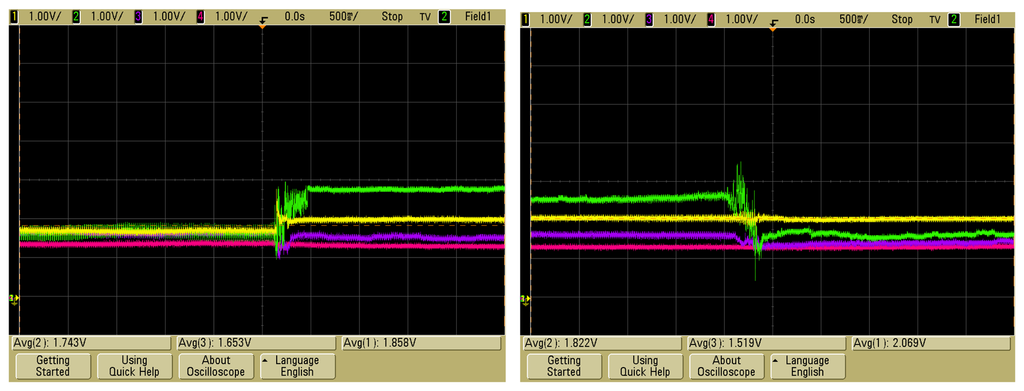Click trigger source 2 badge beside TV, right scope
Image resolution: width=1024 pixels, height=391 pixels.
(954, 20)
